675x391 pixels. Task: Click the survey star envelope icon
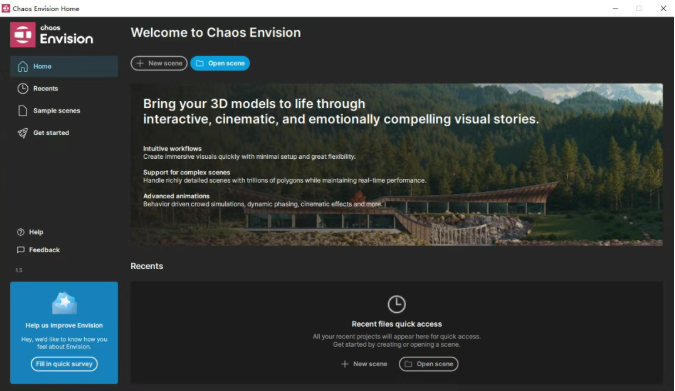[x=64, y=304]
